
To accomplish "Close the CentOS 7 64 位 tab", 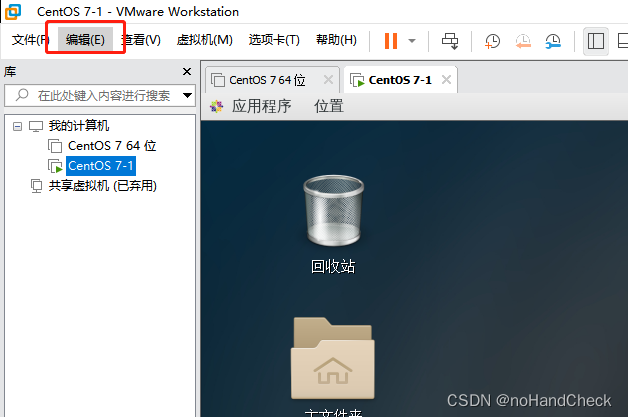I will click(328, 80).
